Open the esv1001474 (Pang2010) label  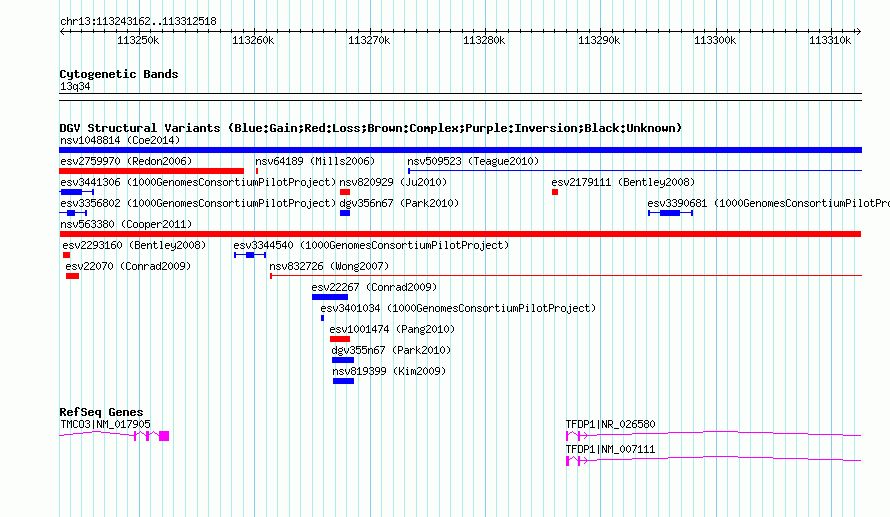(392, 329)
